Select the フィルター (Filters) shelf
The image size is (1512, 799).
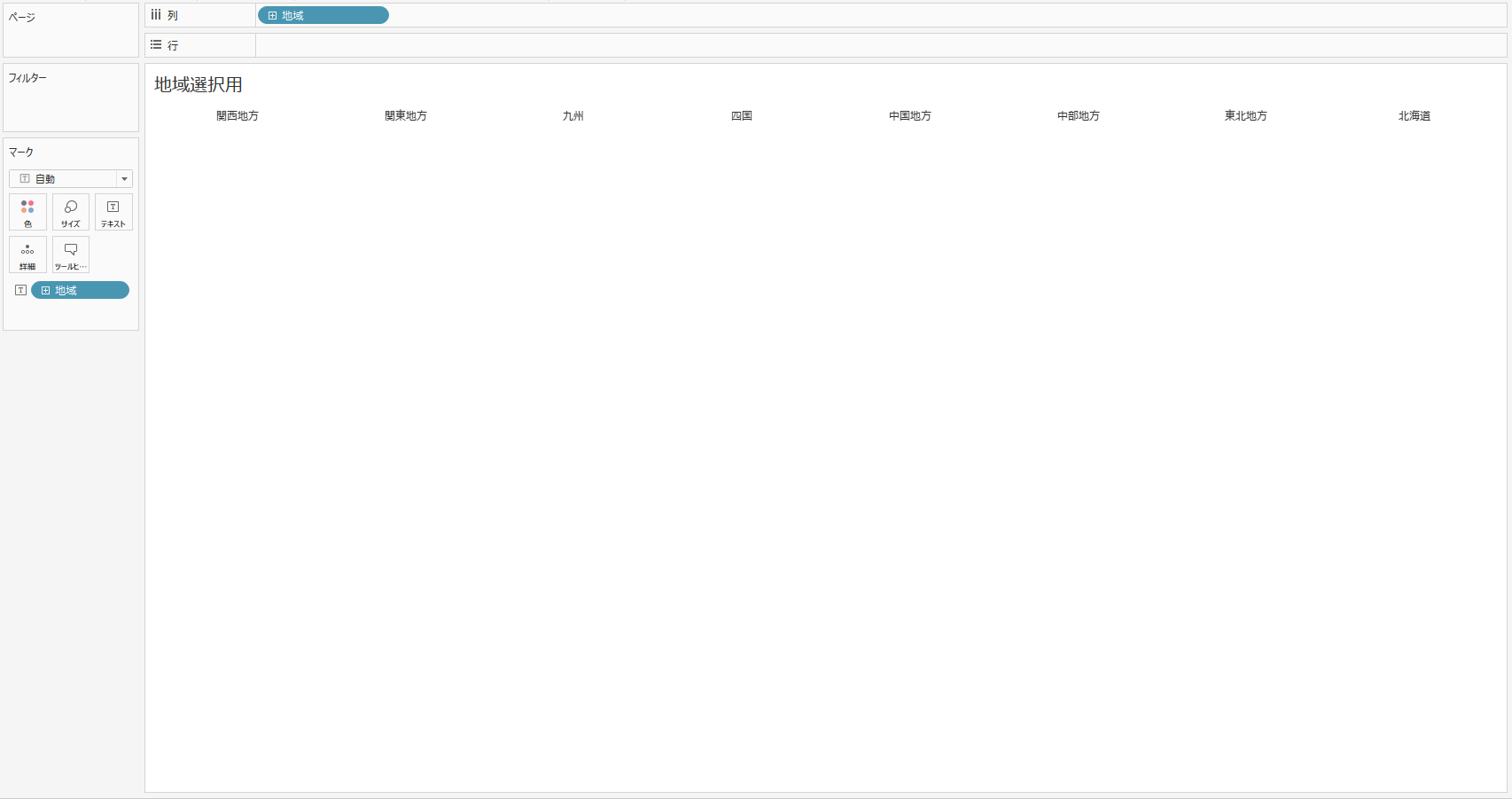(x=70, y=102)
